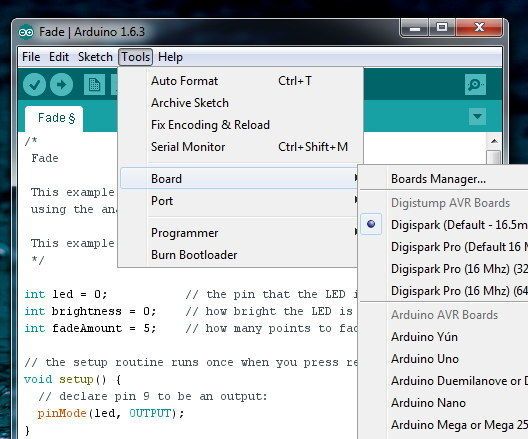Image resolution: width=528 pixels, height=439 pixels.
Task: Click the 'int brightness = 0;' code line
Action: pos(90,311)
